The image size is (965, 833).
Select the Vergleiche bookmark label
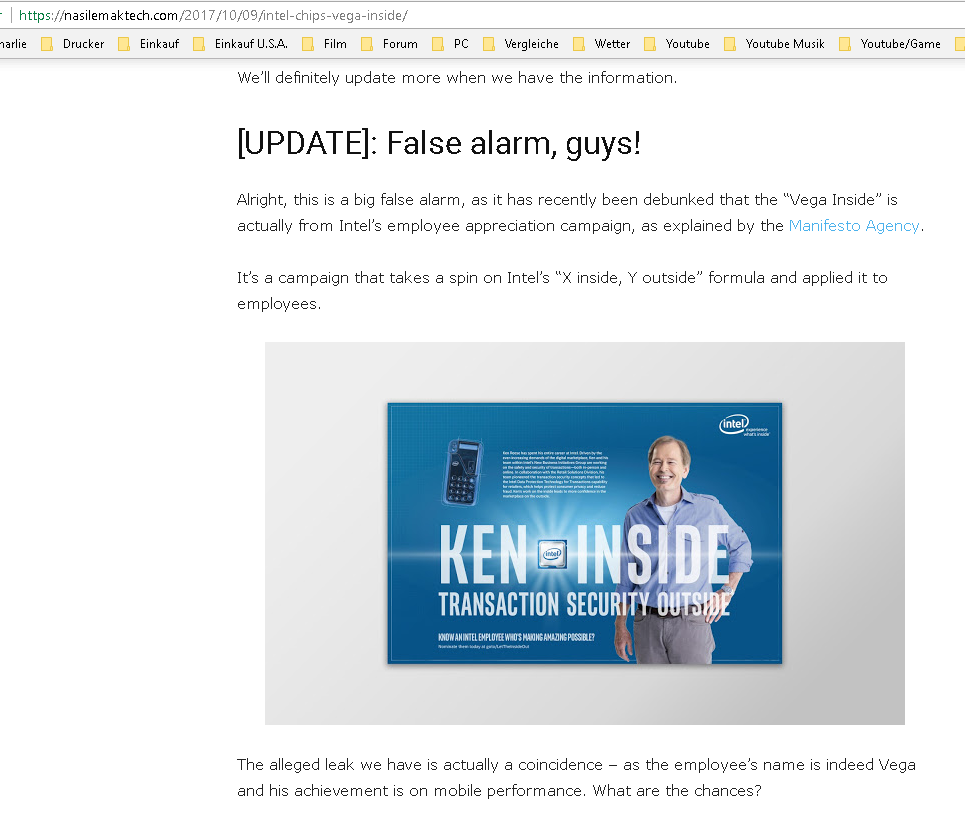[532, 44]
